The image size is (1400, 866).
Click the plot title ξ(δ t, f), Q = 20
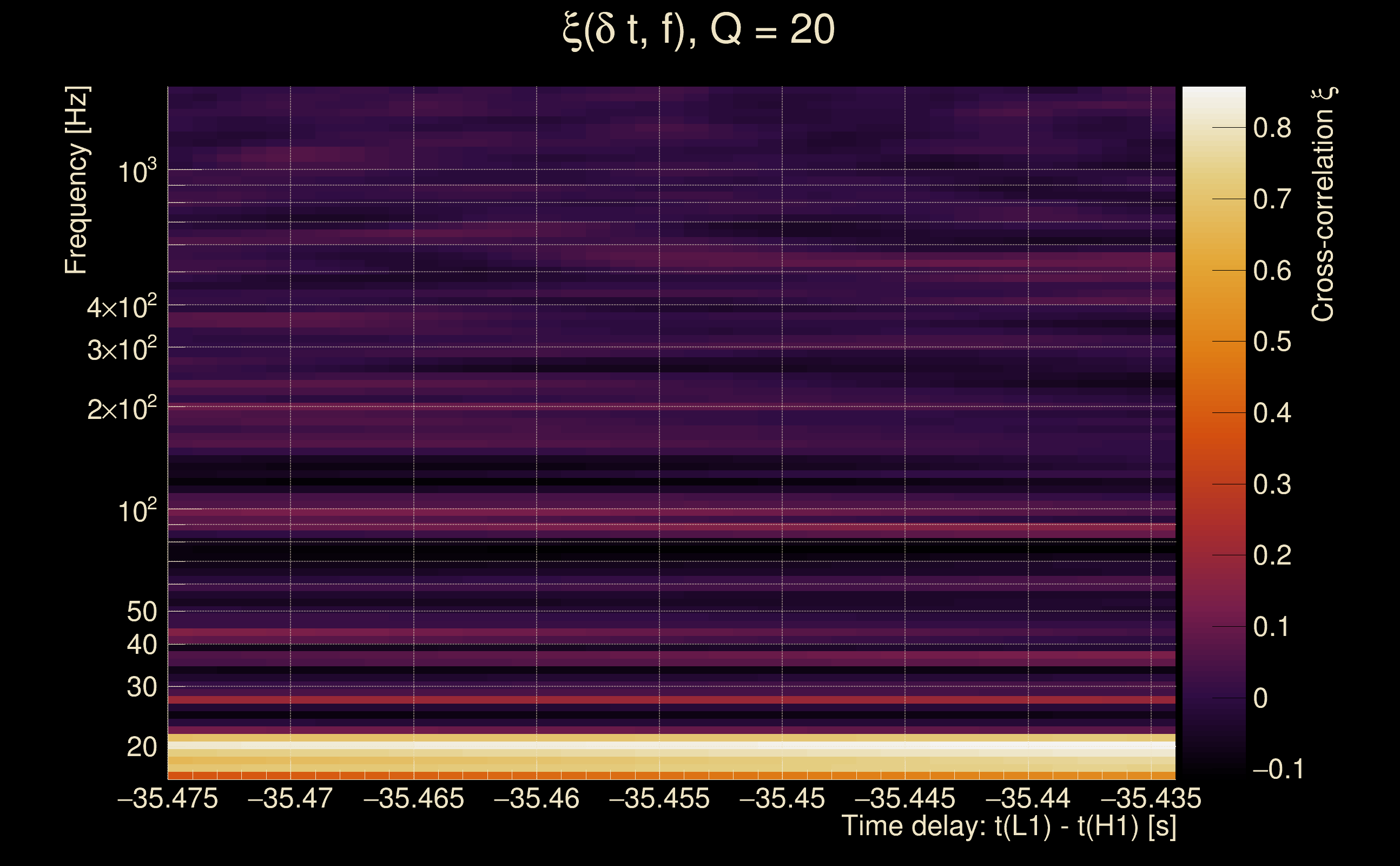(699, 30)
